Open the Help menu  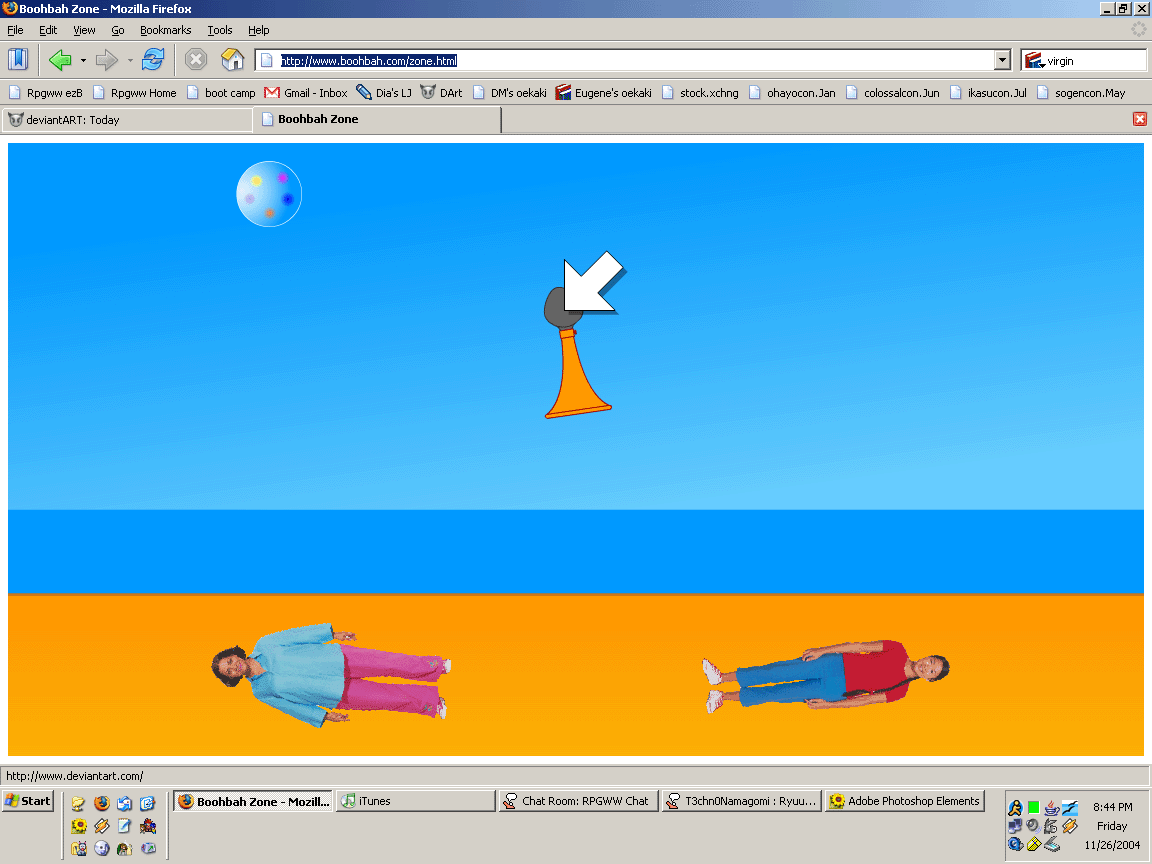pos(258,30)
